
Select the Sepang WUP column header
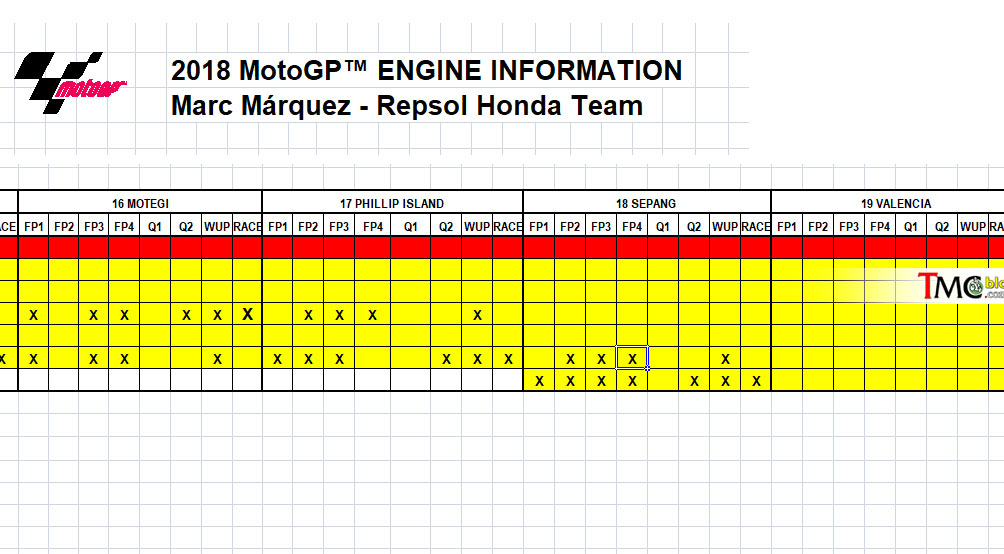click(725, 226)
